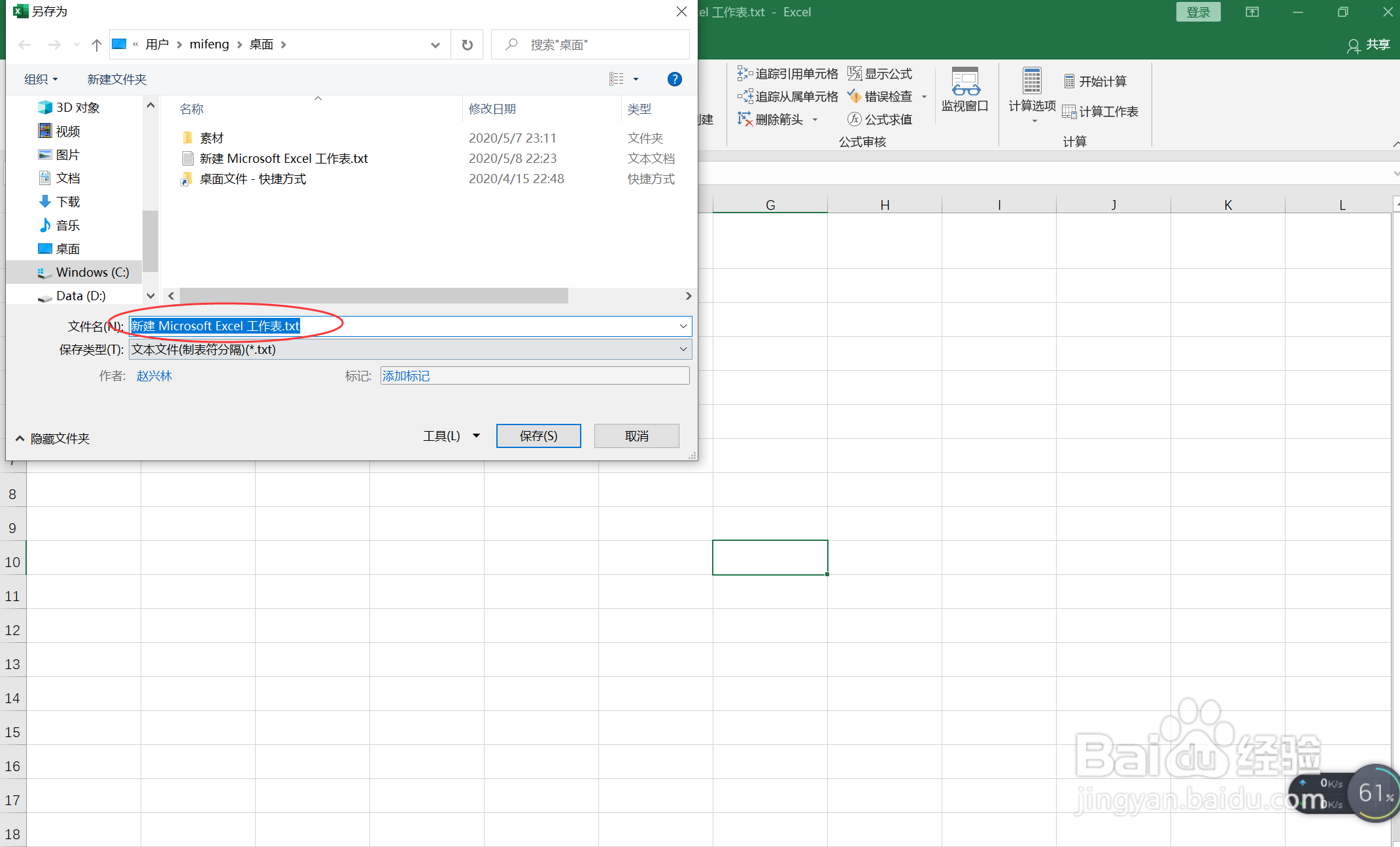Click New Folder (新建文件夹)
This screenshot has height=847, width=1400.
[116, 79]
